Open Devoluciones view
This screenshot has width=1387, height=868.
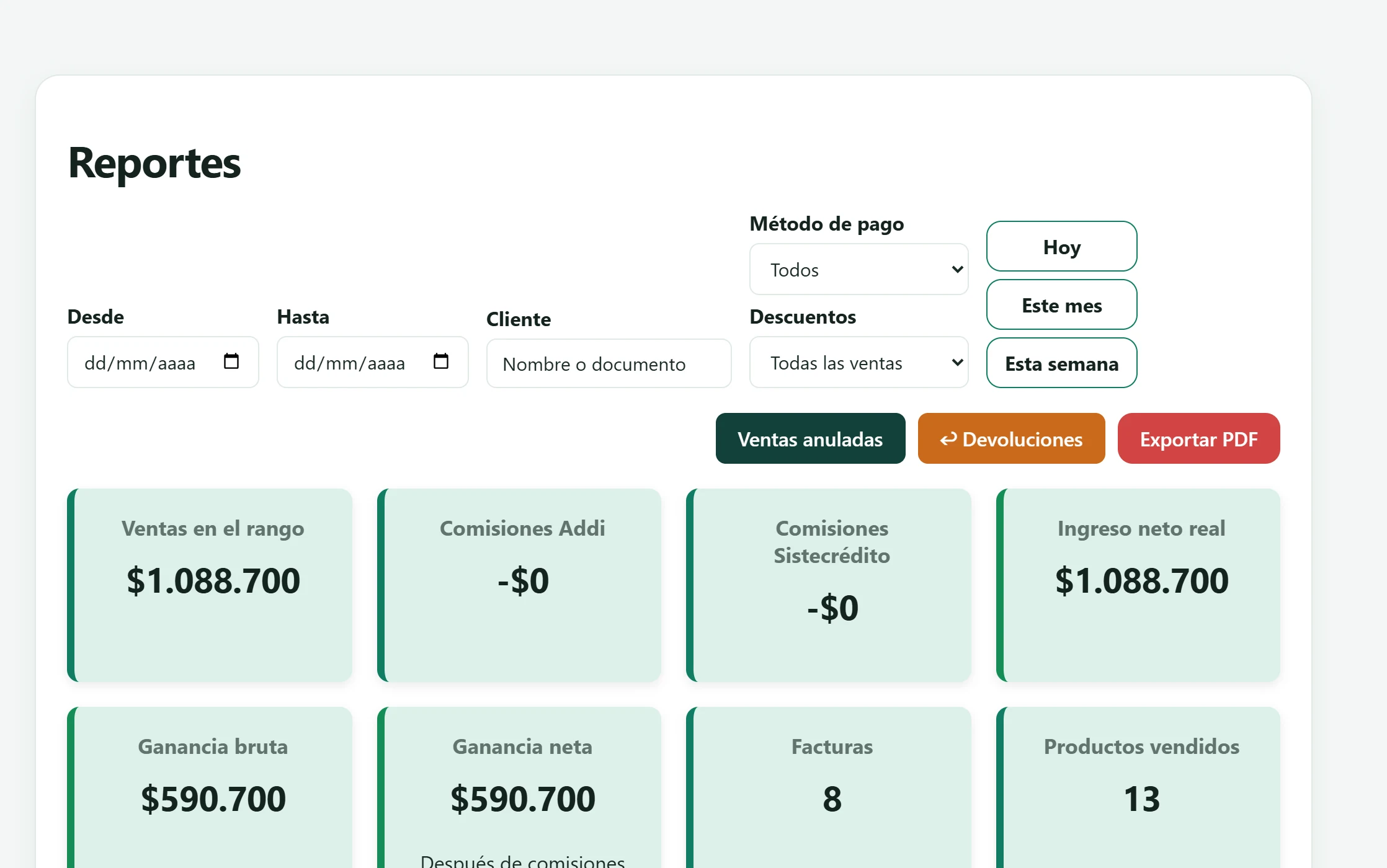pos(1012,438)
